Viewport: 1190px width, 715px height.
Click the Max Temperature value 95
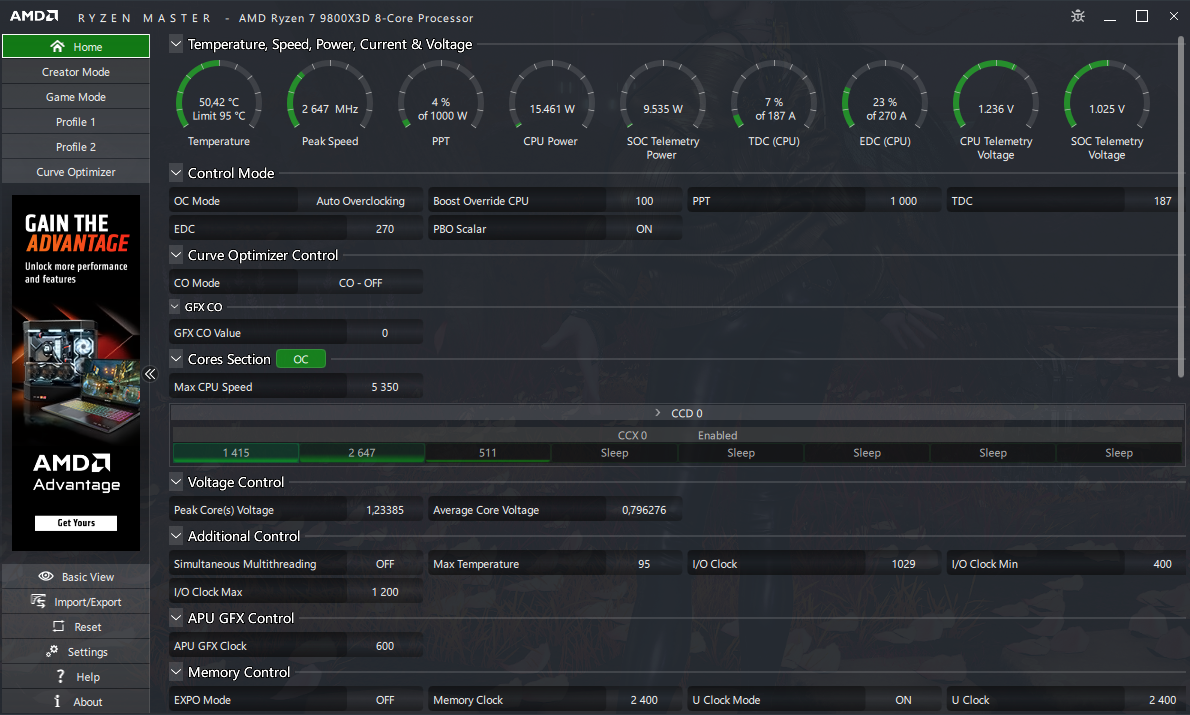[644, 564]
